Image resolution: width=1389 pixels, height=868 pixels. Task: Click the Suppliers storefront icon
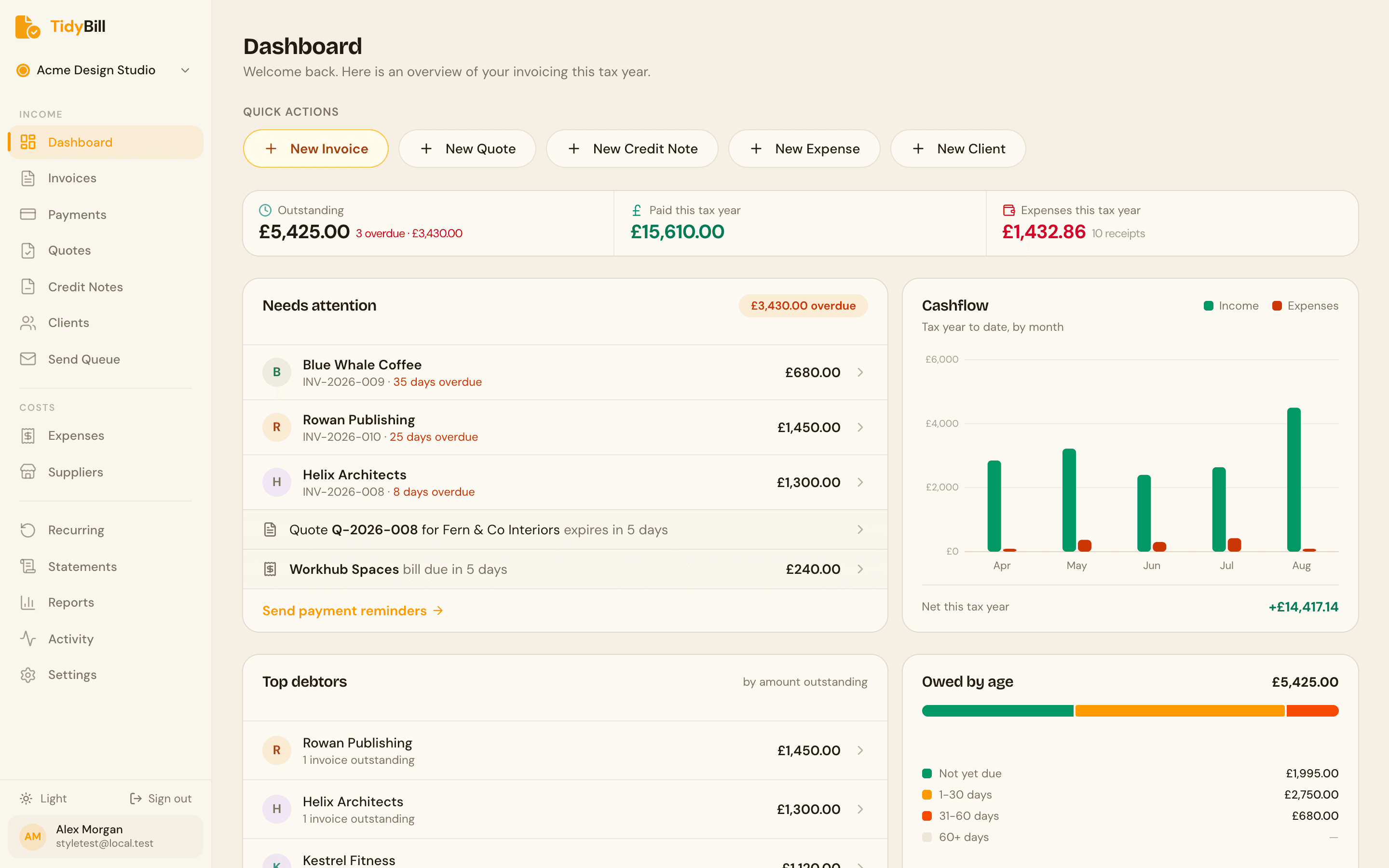[x=28, y=472]
